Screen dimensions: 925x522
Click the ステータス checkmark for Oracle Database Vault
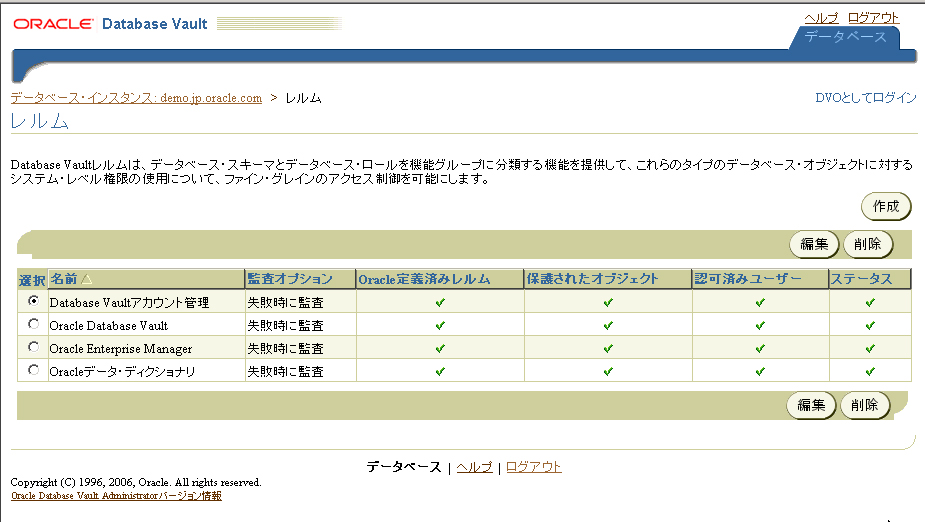(870, 326)
